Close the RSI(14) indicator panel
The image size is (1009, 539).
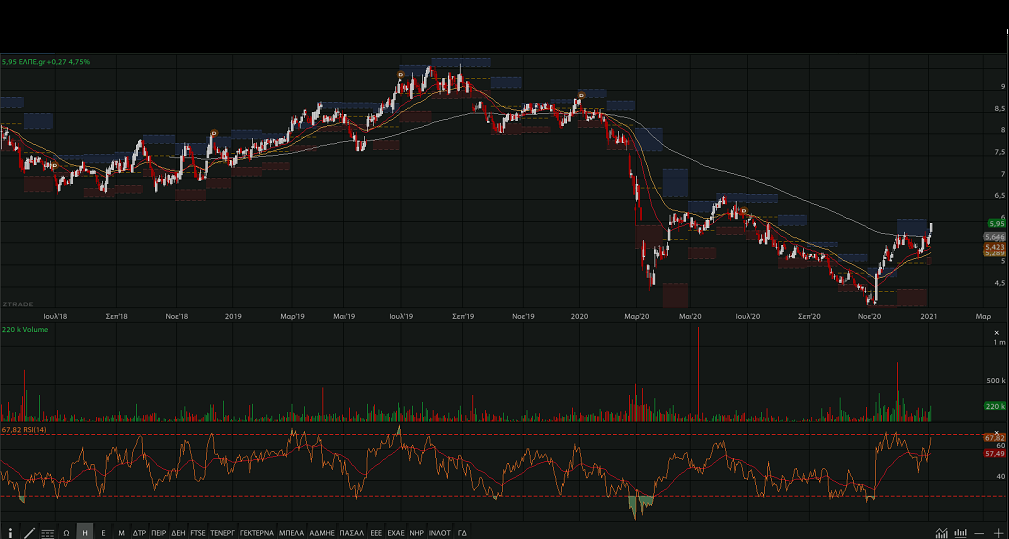[995, 430]
